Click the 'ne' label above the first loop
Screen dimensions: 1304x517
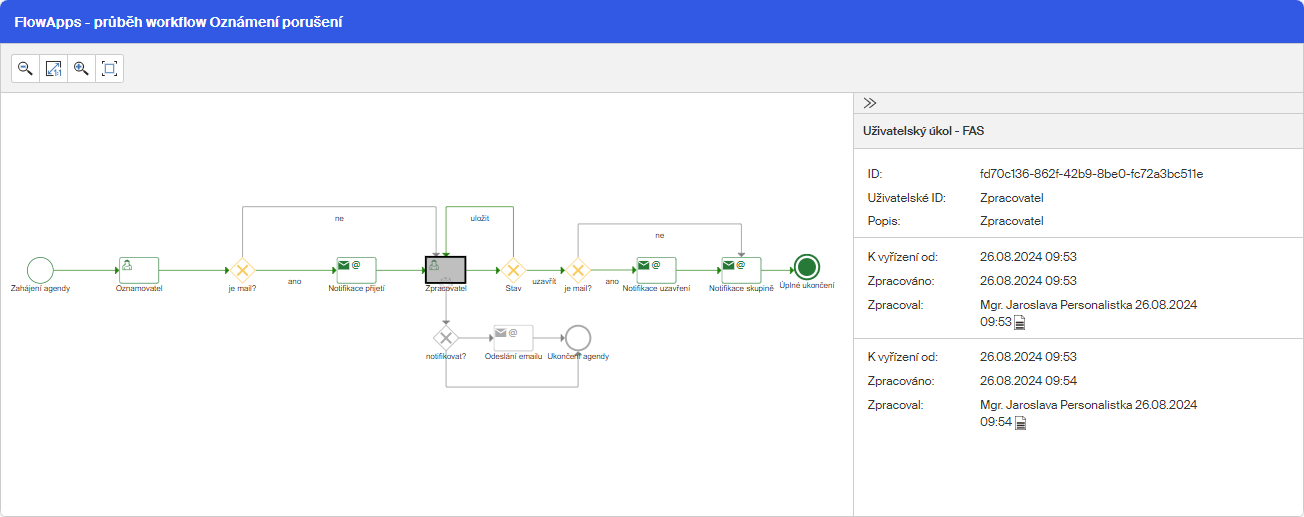coord(339,217)
